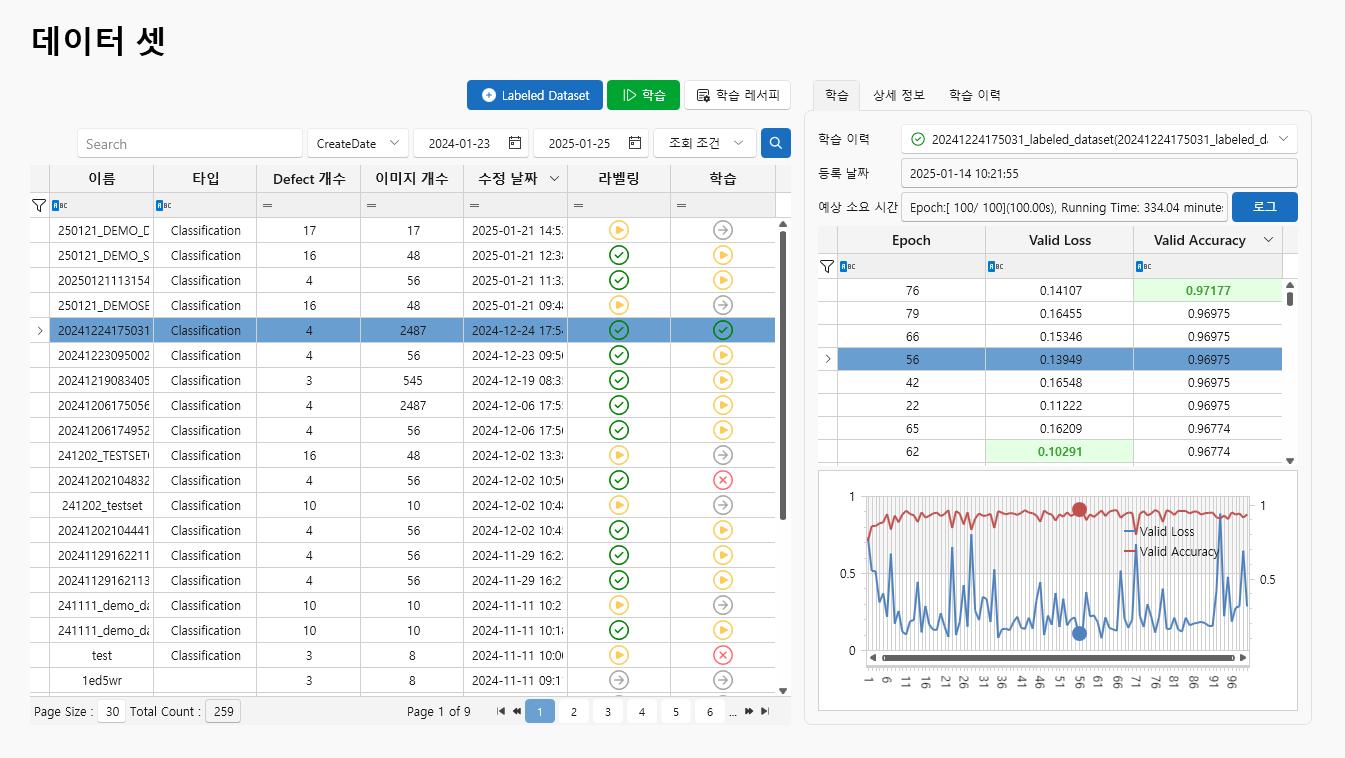This screenshot has height=758, width=1345.
Task: Click the blue search magnifier button
Action: tap(775, 143)
